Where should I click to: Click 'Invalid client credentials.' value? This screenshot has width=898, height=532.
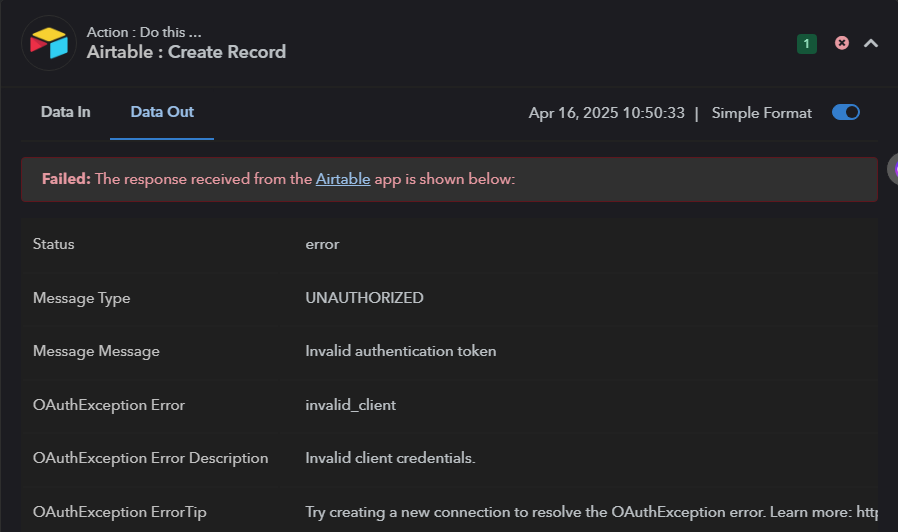390,458
